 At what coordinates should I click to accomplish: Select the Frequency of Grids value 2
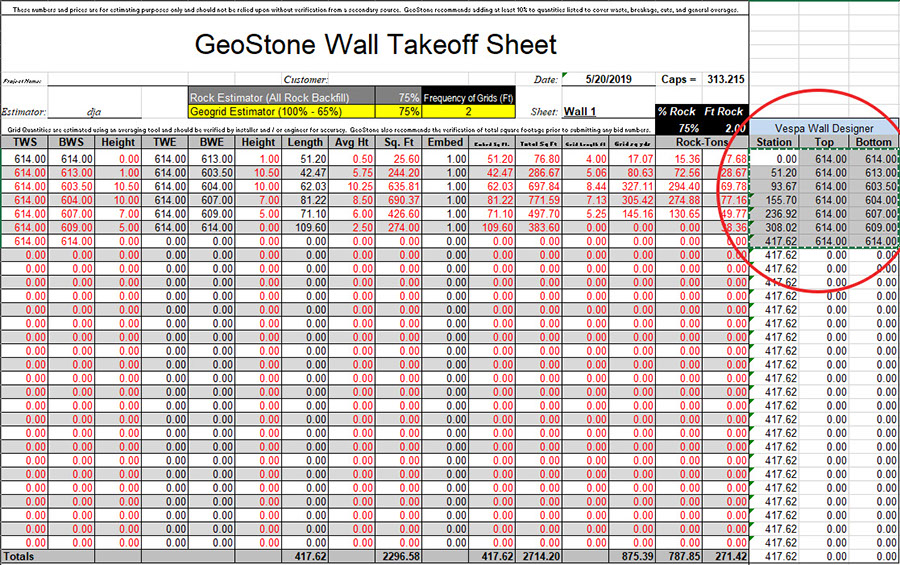click(x=468, y=112)
